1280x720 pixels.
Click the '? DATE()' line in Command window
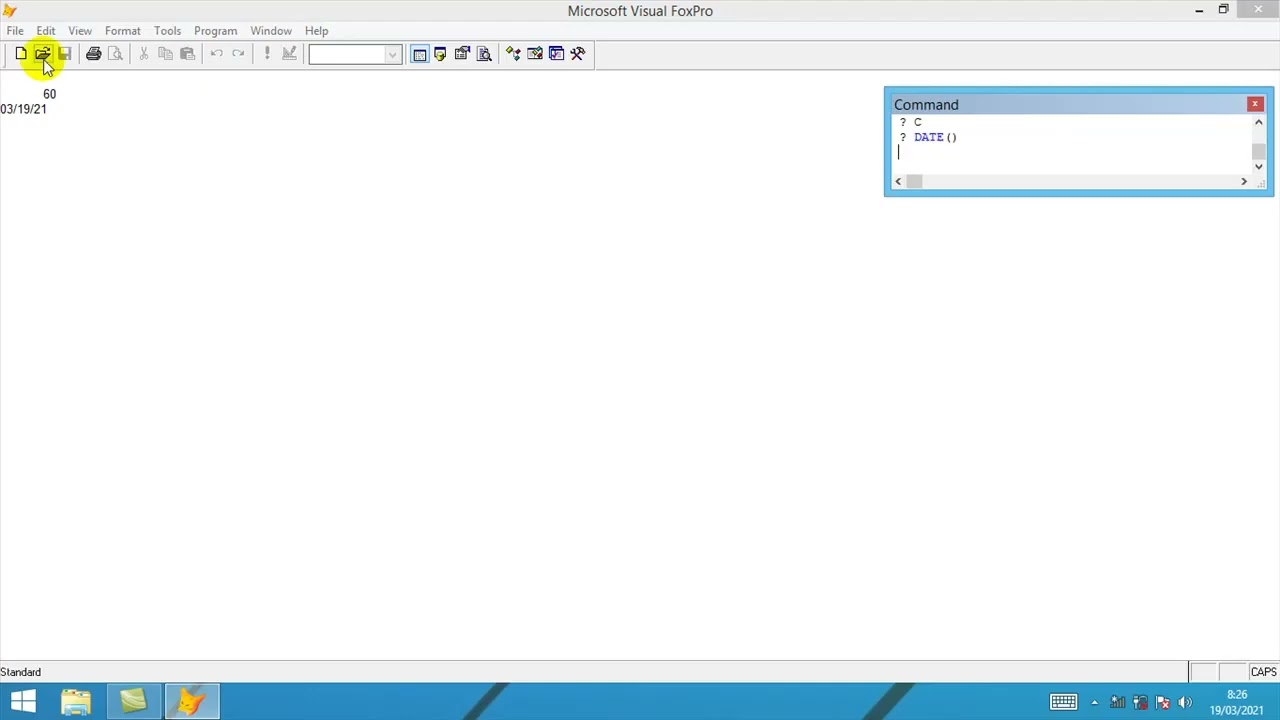928,138
